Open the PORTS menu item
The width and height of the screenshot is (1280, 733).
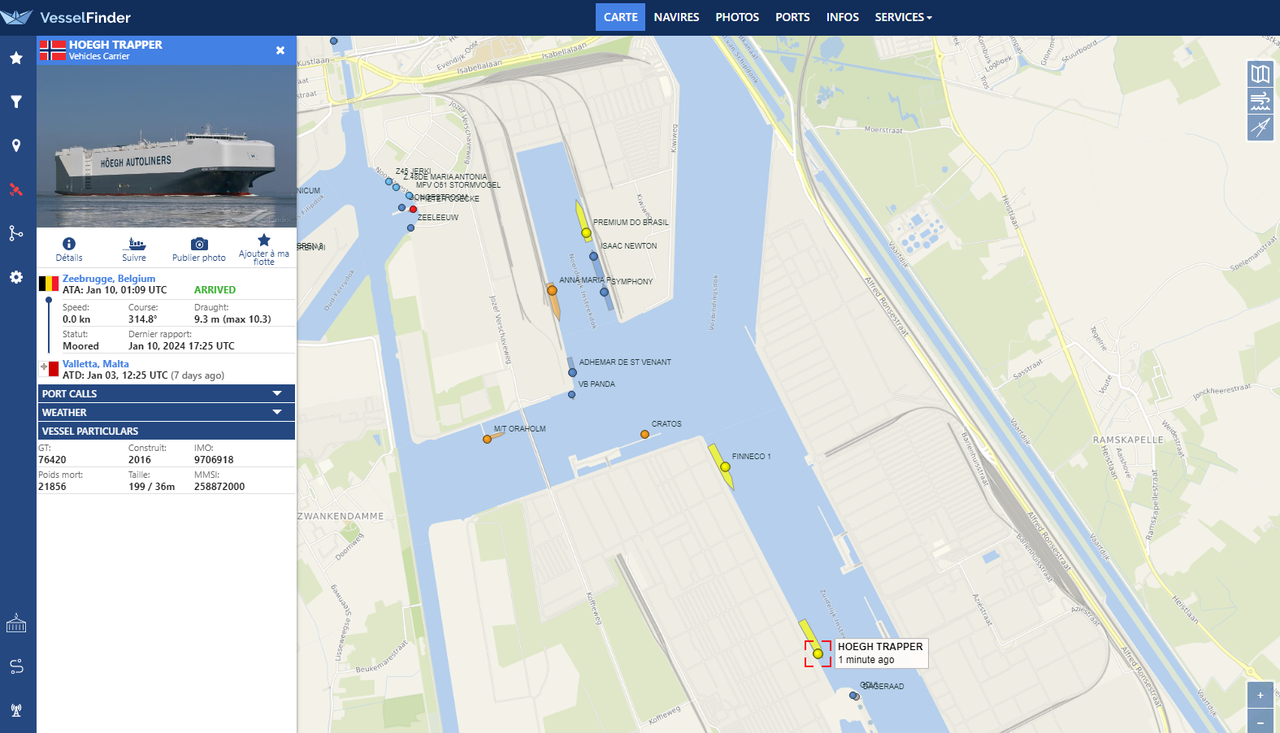(793, 17)
